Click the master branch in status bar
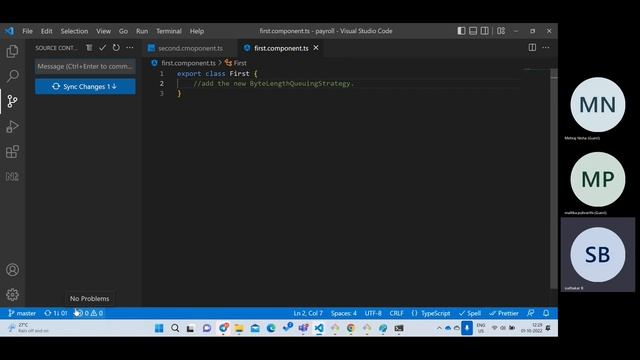This screenshot has height=360, width=640. [22, 313]
